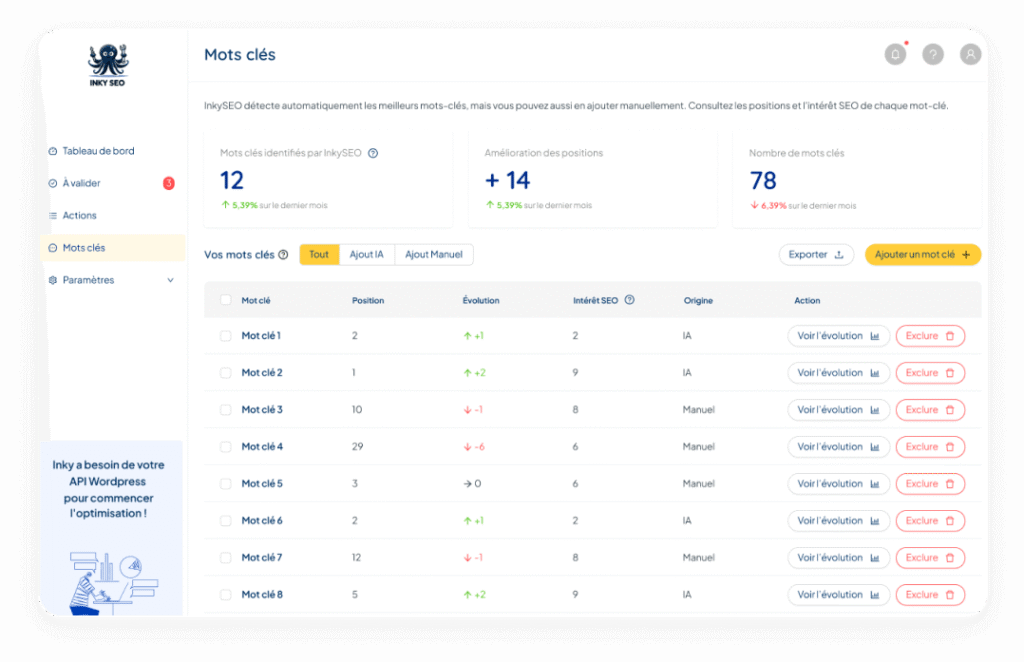This screenshot has height=662, width=1024.
Task: Click info icon next to Vos mots clés
Action: (x=283, y=255)
